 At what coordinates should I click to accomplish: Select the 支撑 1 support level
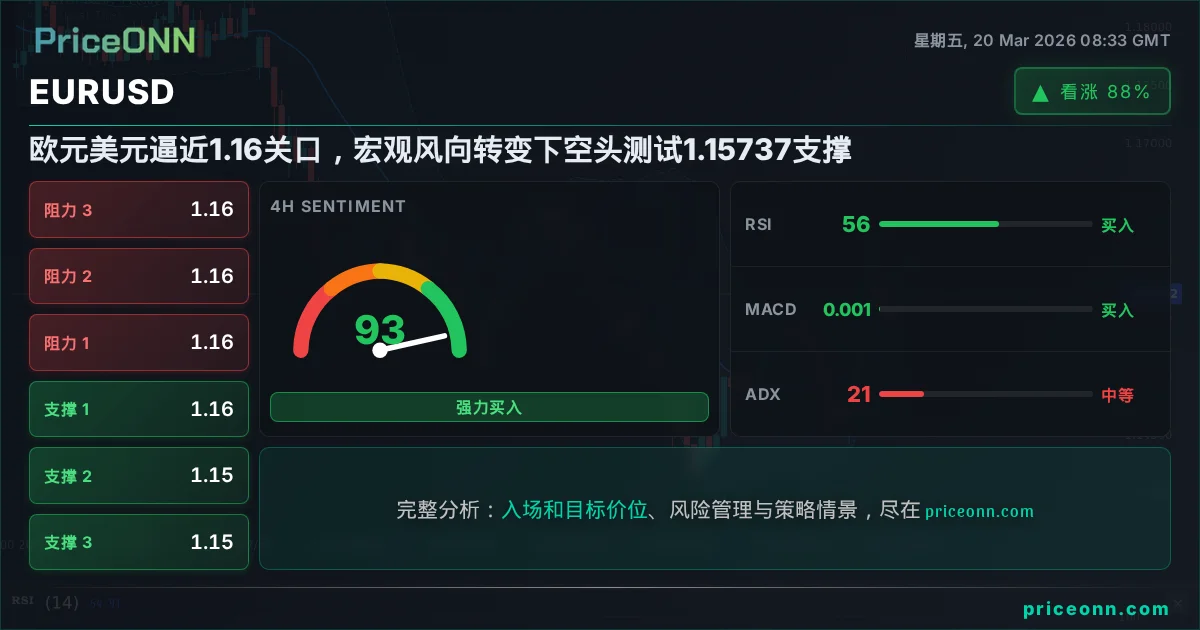(139, 409)
